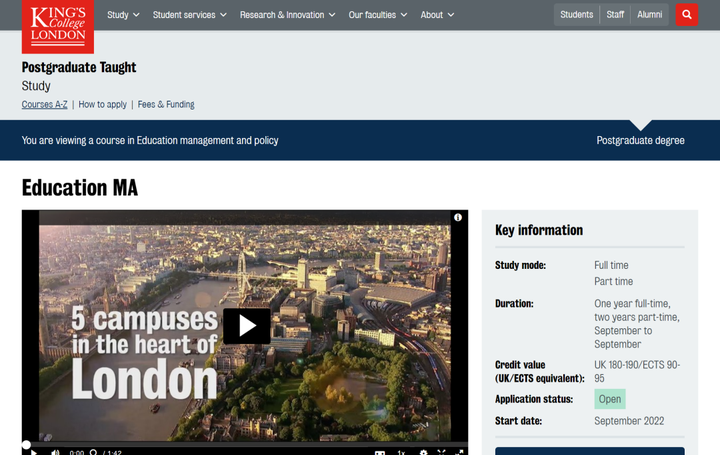The image size is (720, 455).
Task: Expand the Student services menu
Action: [x=190, y=15]
